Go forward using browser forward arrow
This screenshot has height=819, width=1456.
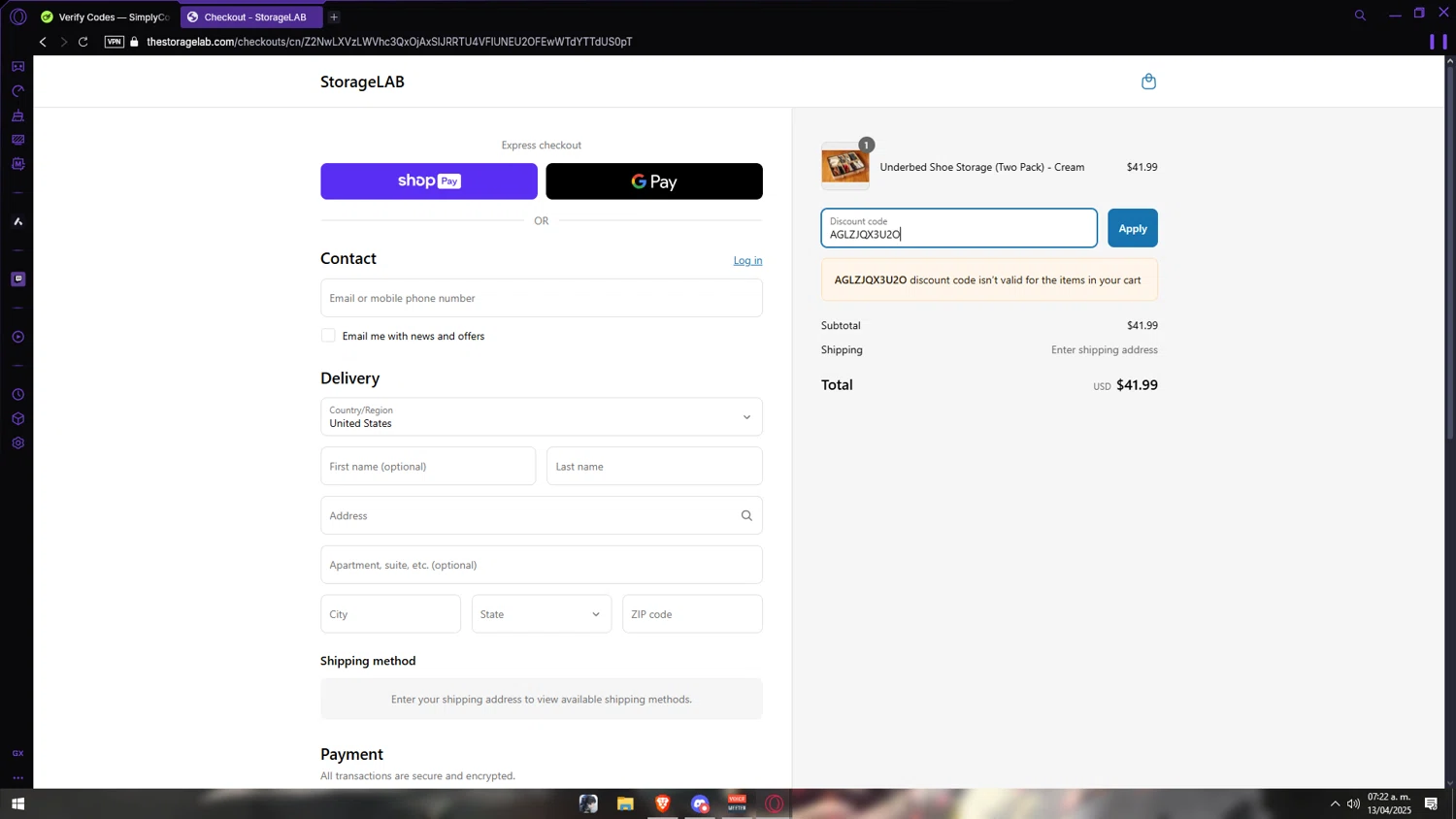(x=63, y=42)
